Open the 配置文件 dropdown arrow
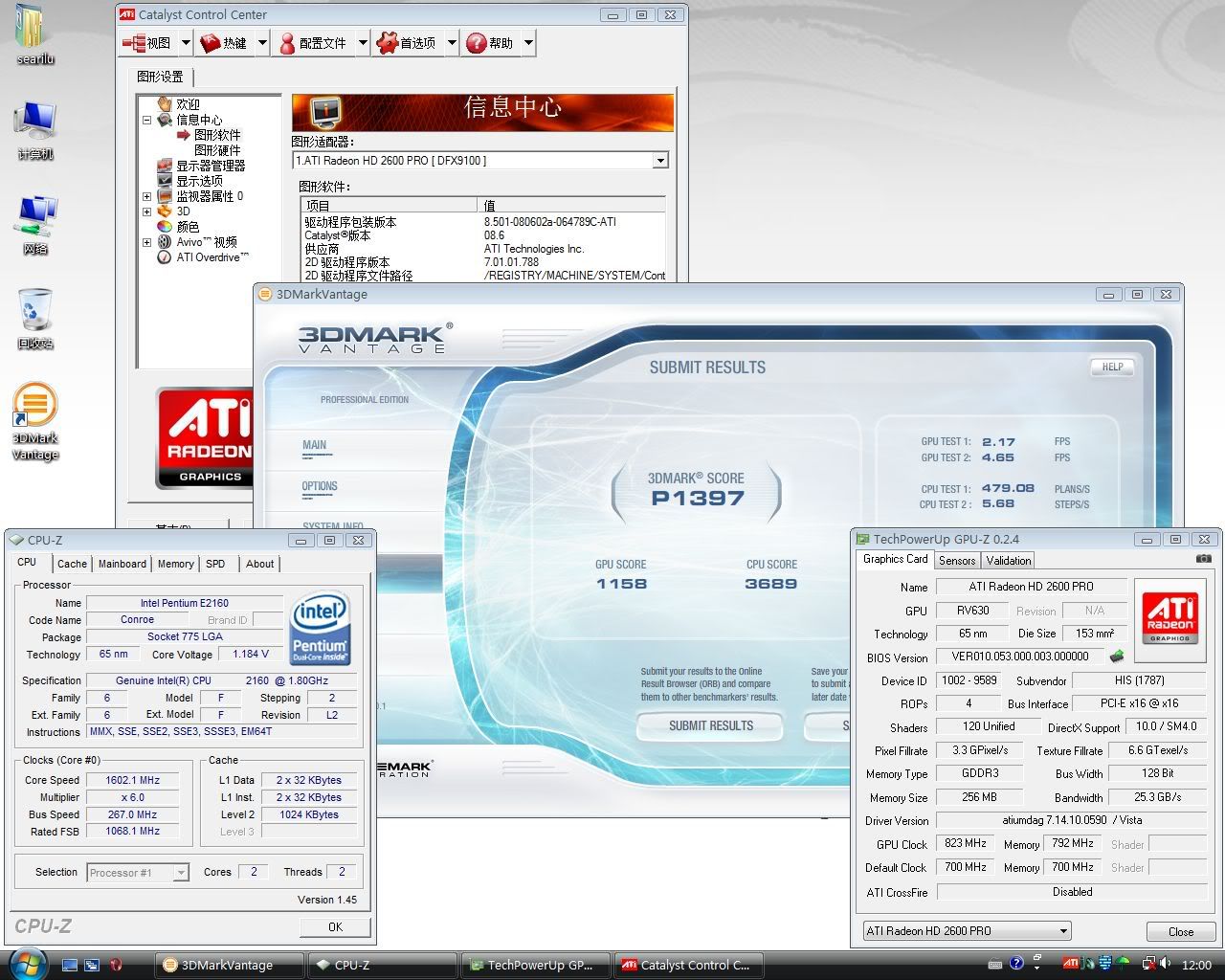This screenshot has width=1225, height=980. tap(363, 43)
